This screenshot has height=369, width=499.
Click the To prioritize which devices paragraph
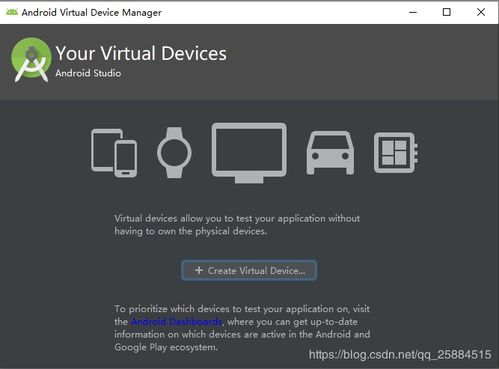pos(242,328)
